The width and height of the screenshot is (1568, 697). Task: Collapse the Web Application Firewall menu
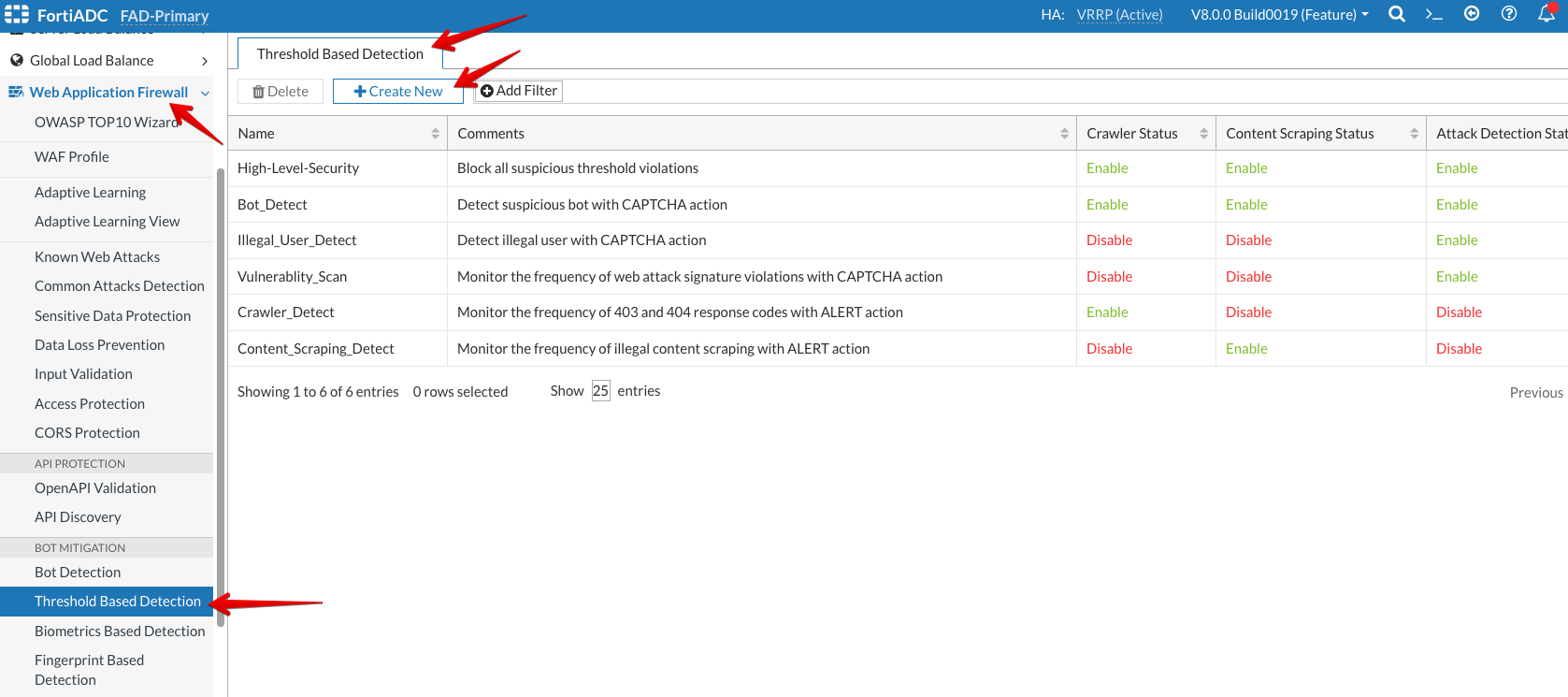(205, 93)
